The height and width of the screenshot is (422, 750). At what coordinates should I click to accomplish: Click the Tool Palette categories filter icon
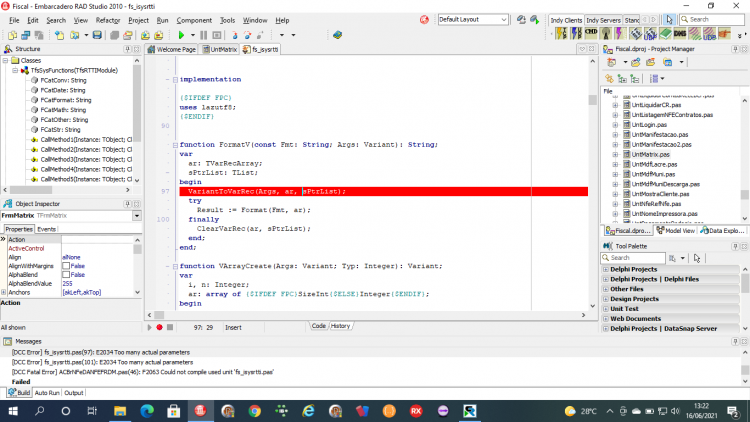pyautogui.click(x=673, y=258)
